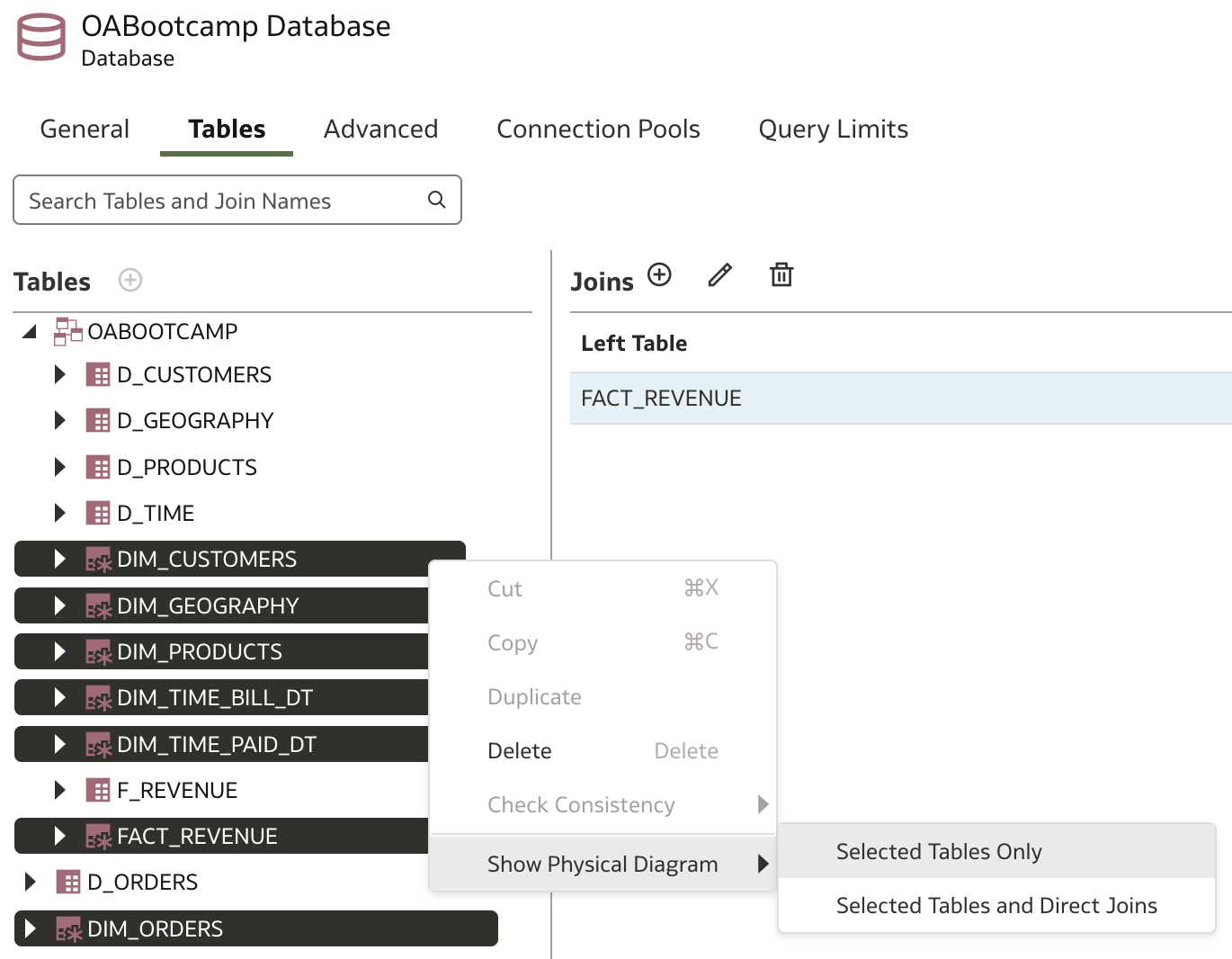Click the DIM_TIME_PAID_DT alias table icon
The width and height of the screenshot is (1232, 959).
click(x=98, y=745)
